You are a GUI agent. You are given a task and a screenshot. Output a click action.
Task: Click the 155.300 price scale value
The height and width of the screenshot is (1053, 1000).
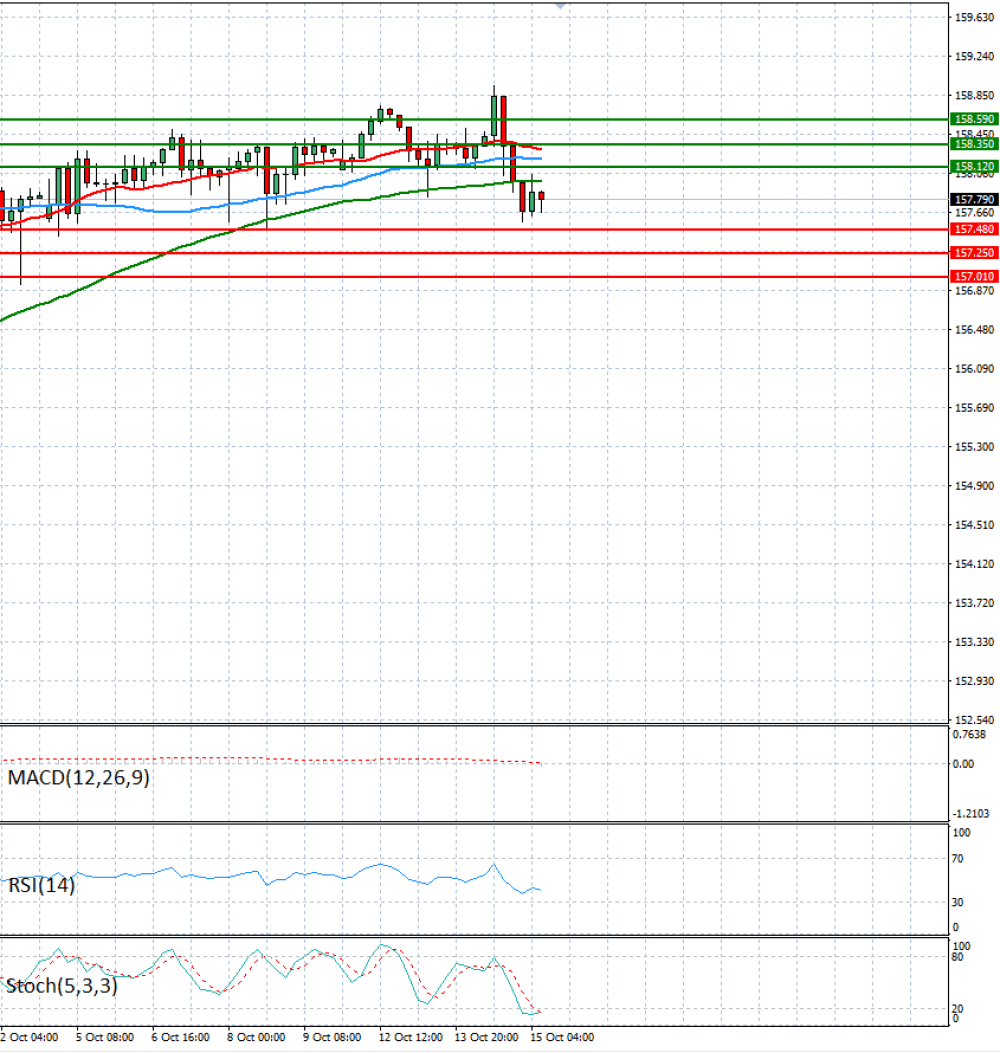[x=974, y=447]
